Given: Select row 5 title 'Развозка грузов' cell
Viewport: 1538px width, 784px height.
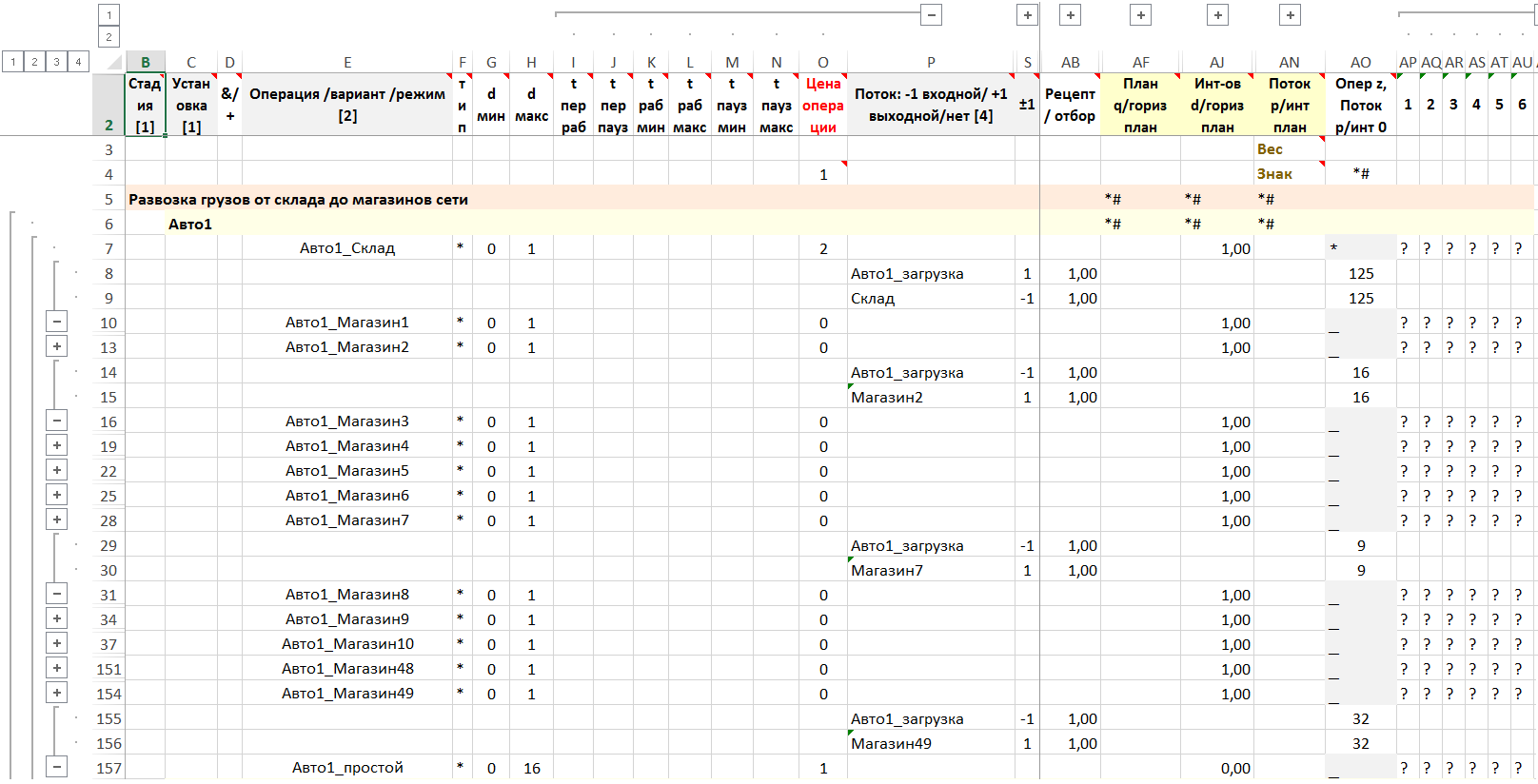Looking at the screenshot, I should coord(298,199).
